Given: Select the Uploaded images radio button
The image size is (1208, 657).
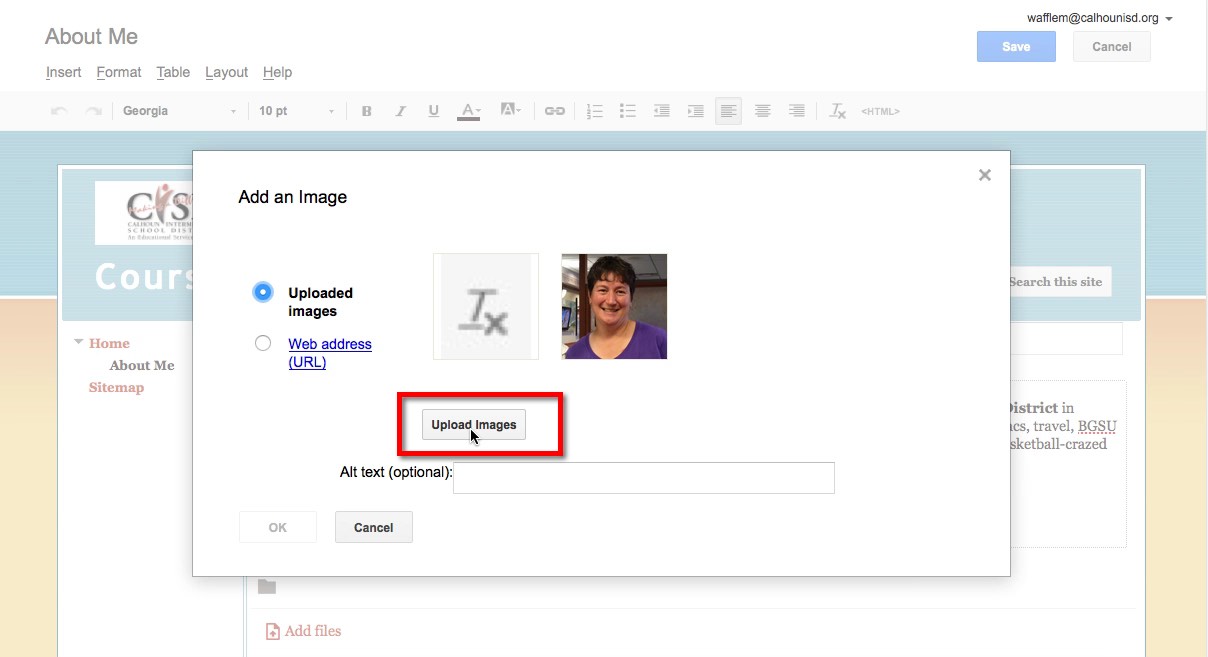Looking at the screenshot, I should click(x=262, y=291).
